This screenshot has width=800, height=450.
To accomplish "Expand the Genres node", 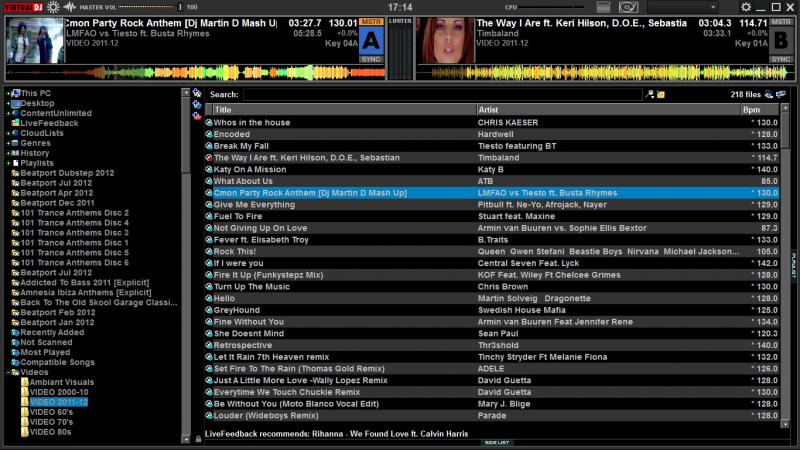I will tap(8, 143).
